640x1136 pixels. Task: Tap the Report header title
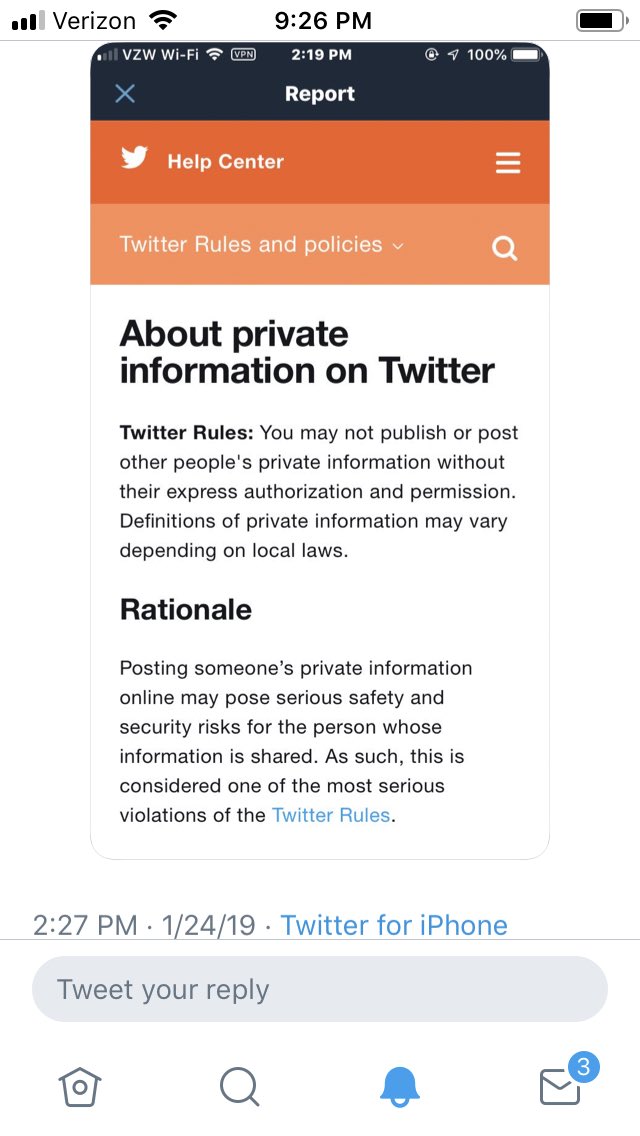[x=320, y=94]
